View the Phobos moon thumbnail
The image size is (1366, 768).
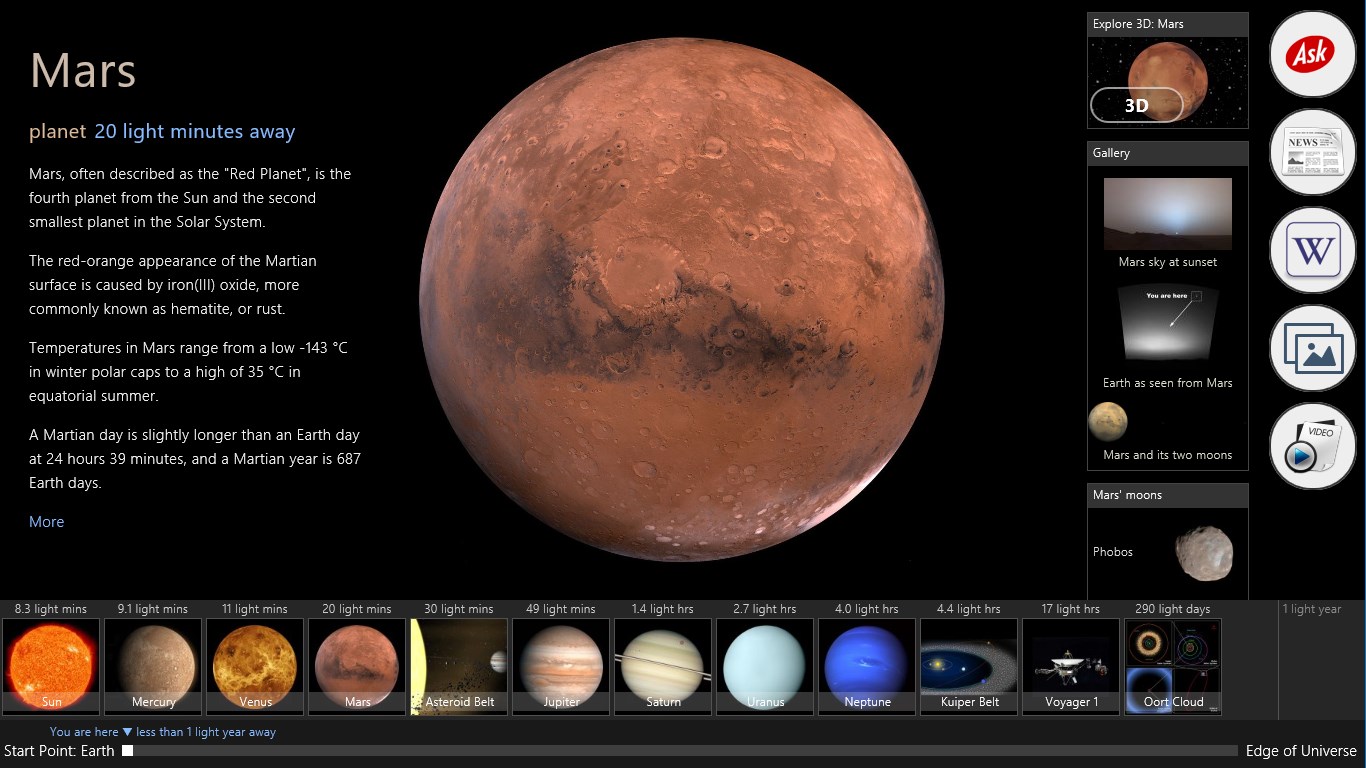[1205, 551]
